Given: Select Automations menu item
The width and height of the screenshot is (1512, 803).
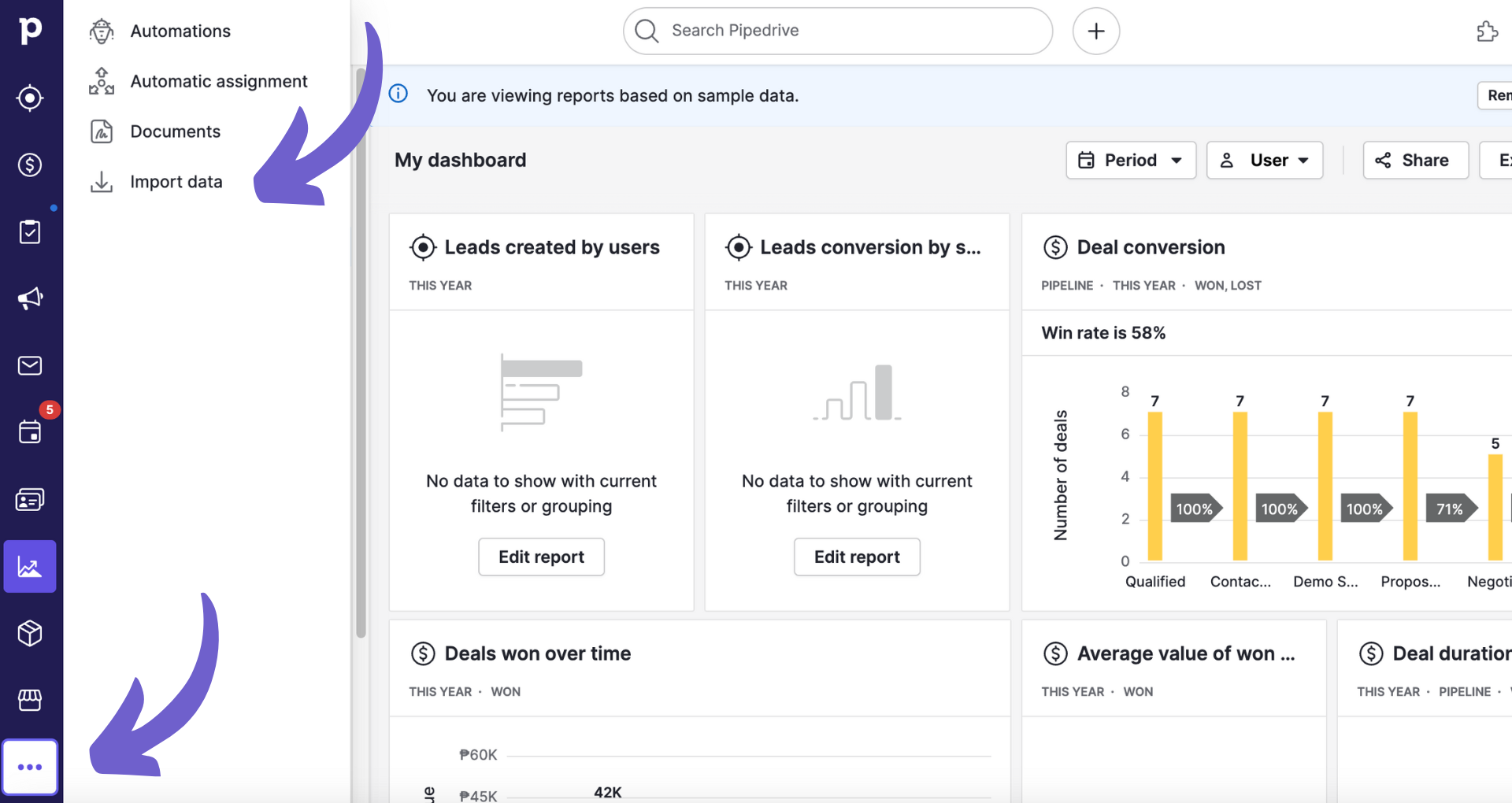Looking at the screenshot, I should [180, 31].
